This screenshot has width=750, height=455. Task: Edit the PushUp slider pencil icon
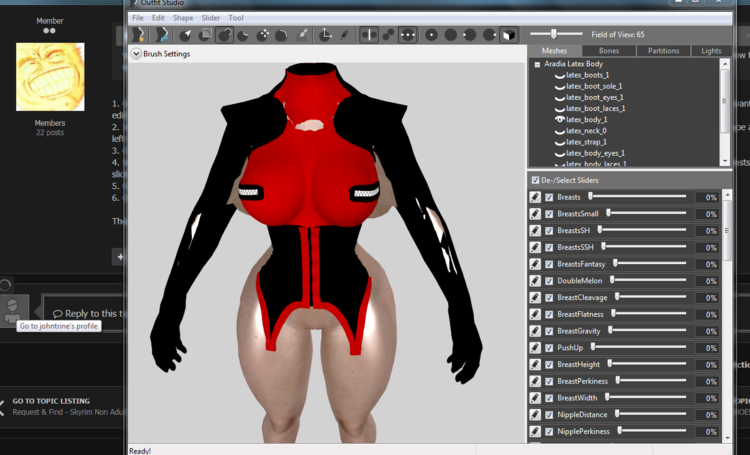point(535,348)
